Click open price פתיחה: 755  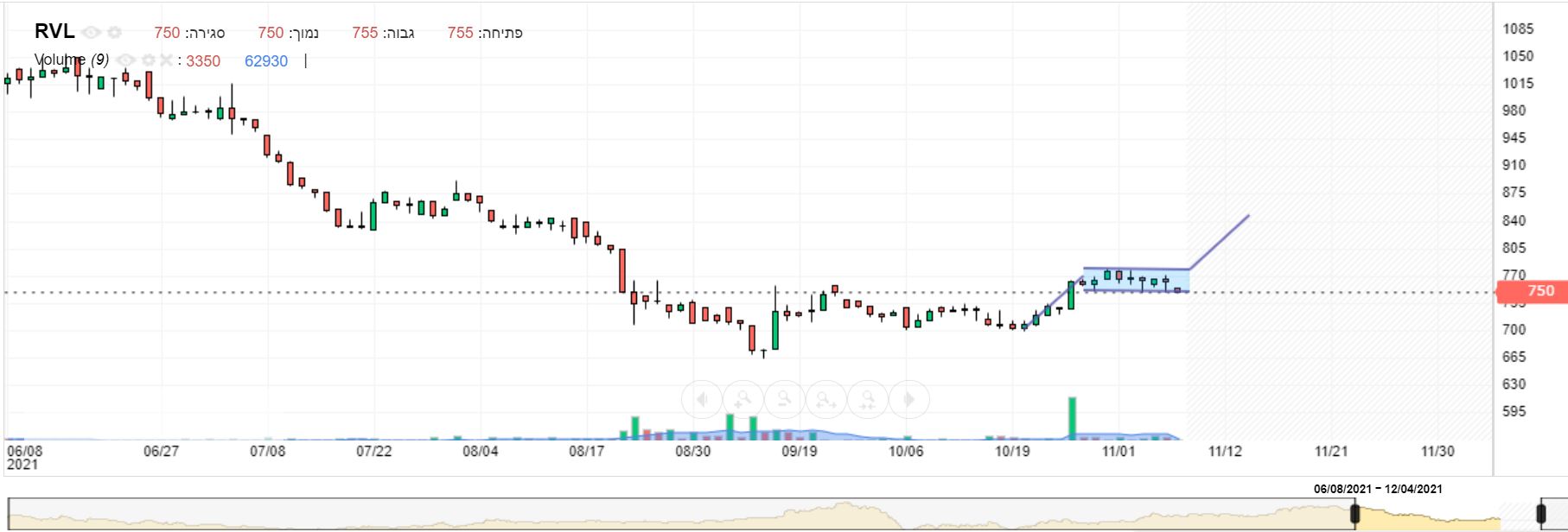(x=485, y=33)
